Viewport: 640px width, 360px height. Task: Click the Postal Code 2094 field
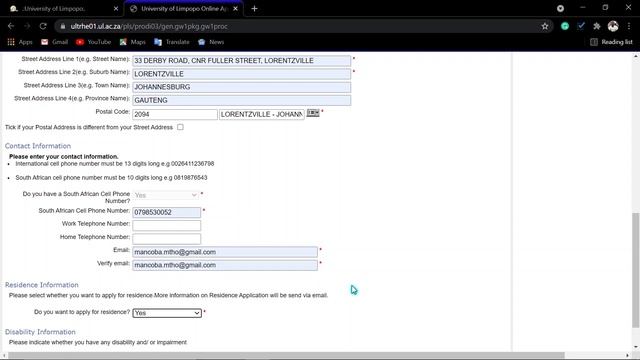coord(175,115)
